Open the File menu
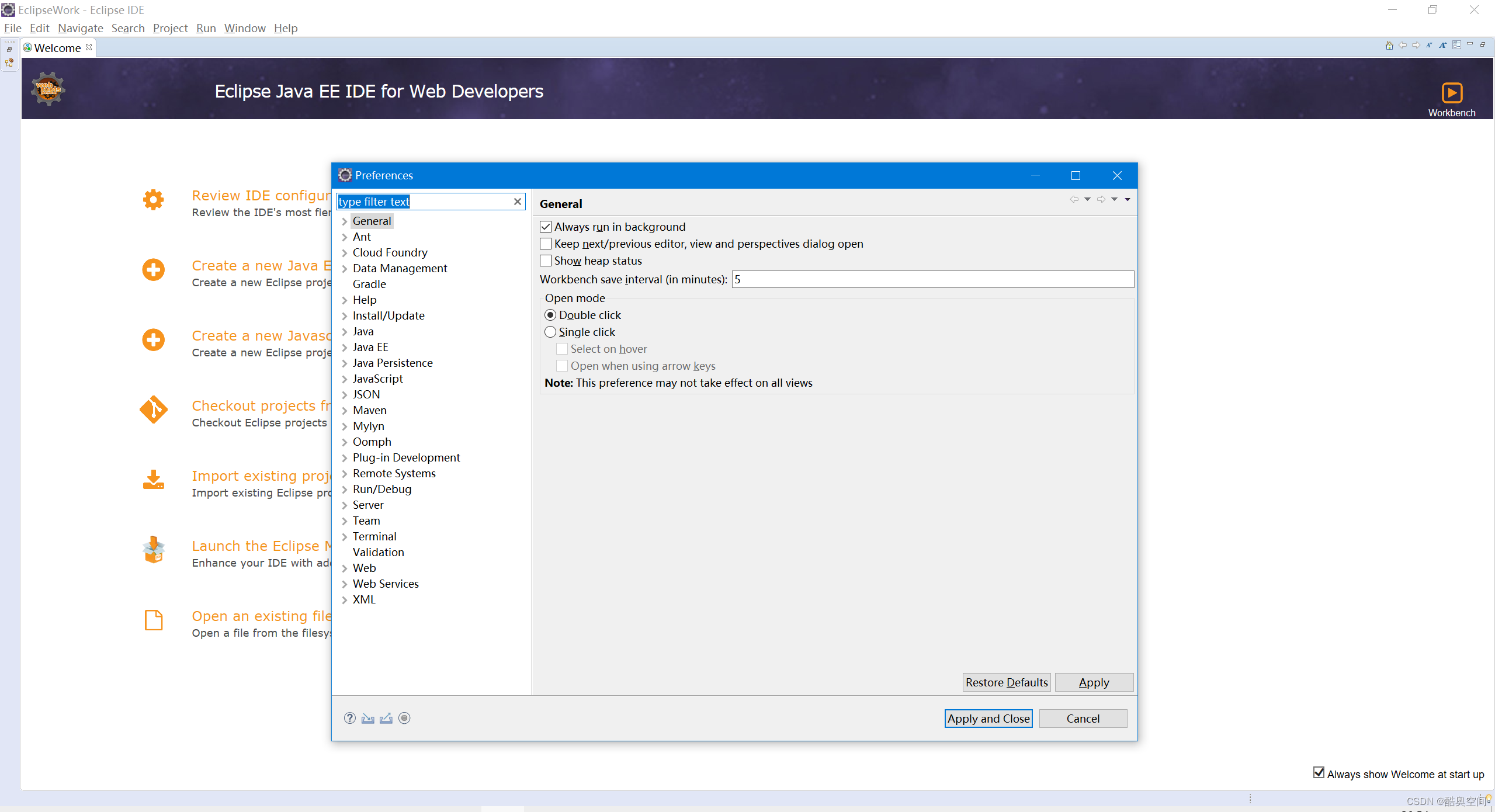 click(12, 28)
